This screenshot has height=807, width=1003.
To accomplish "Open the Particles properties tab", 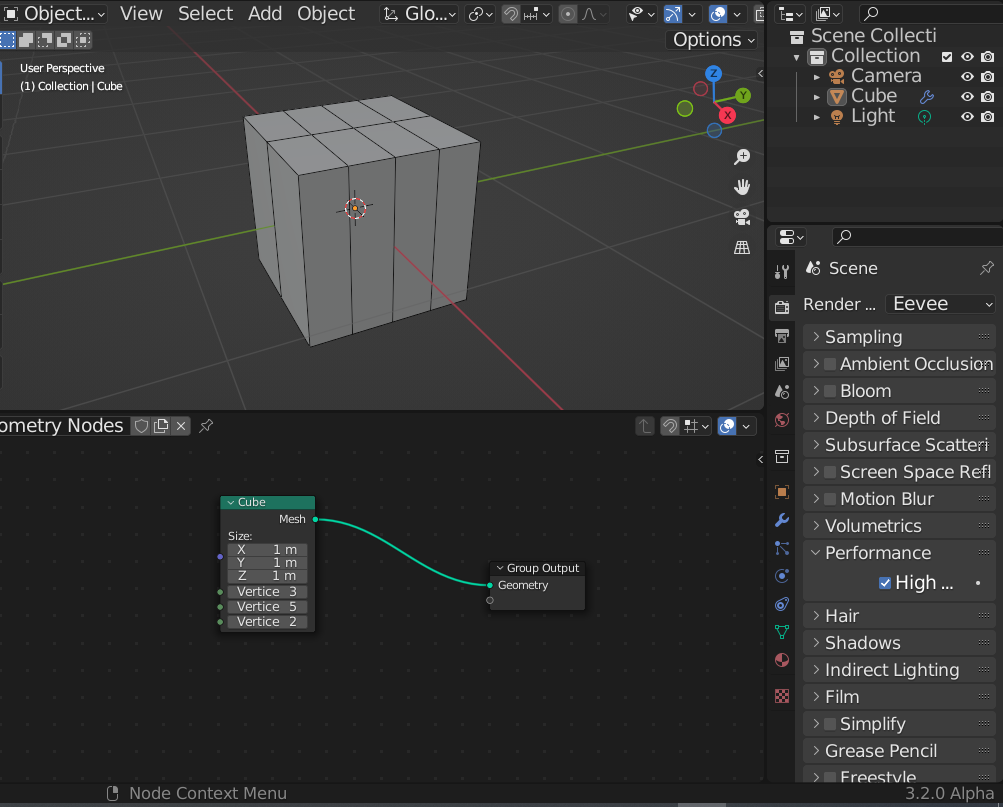I will tap(782, 548).
